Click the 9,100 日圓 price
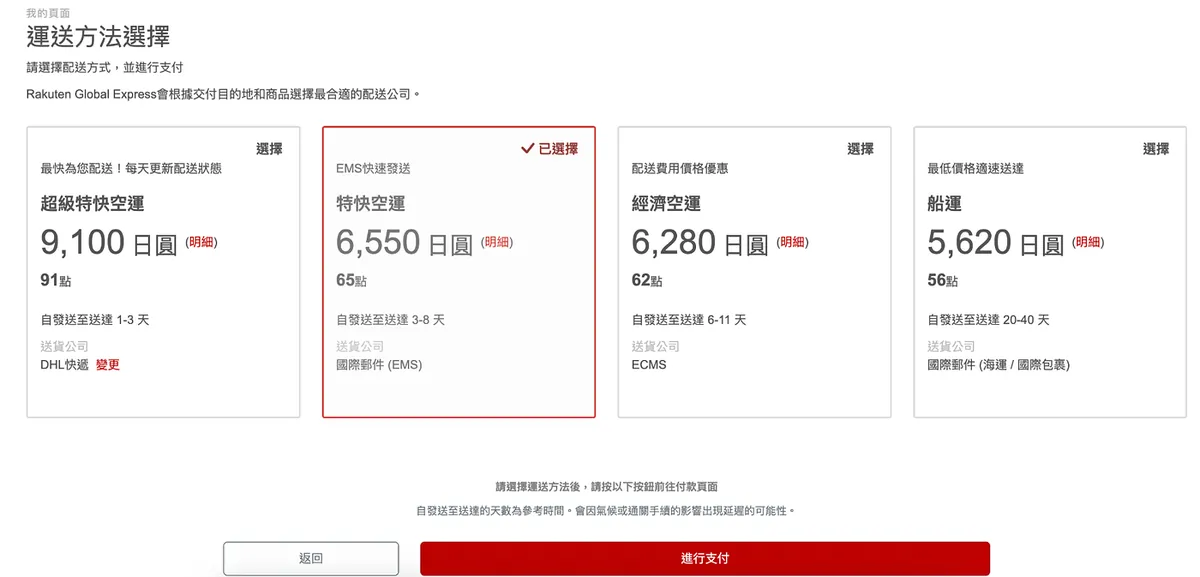This screenshot has height=577, width=1200. (x=108, y=243)
